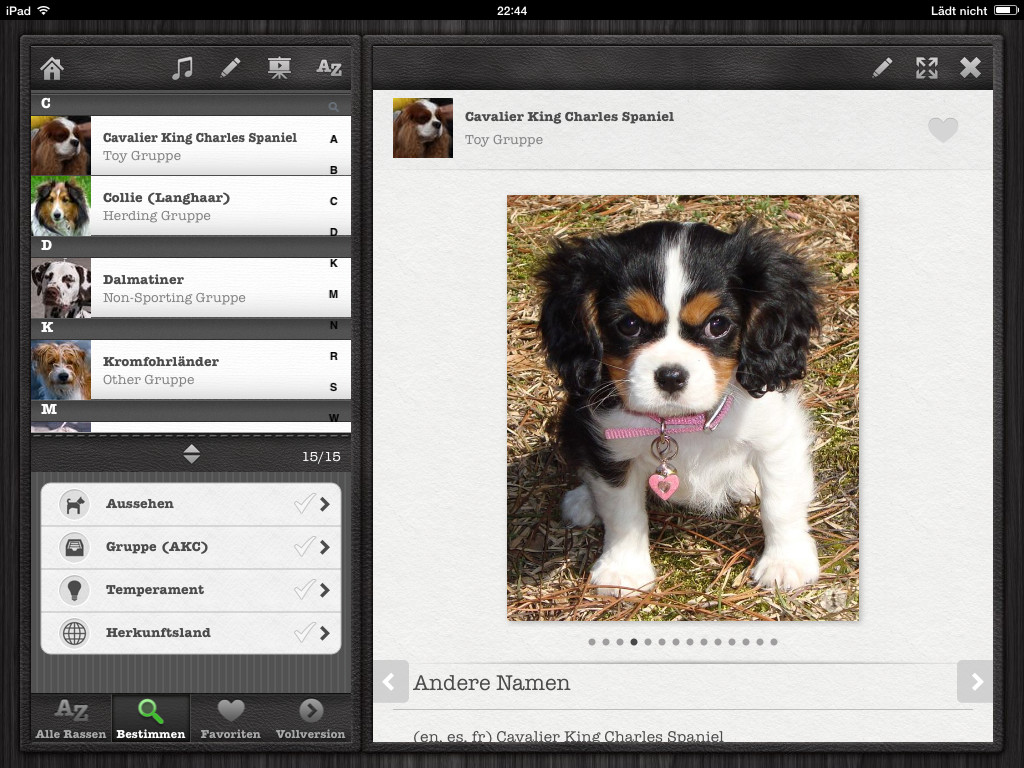This screenshot has height=768, width=1024.
Task: Switch to the Favoriten tab
Action: coord(231,719)
